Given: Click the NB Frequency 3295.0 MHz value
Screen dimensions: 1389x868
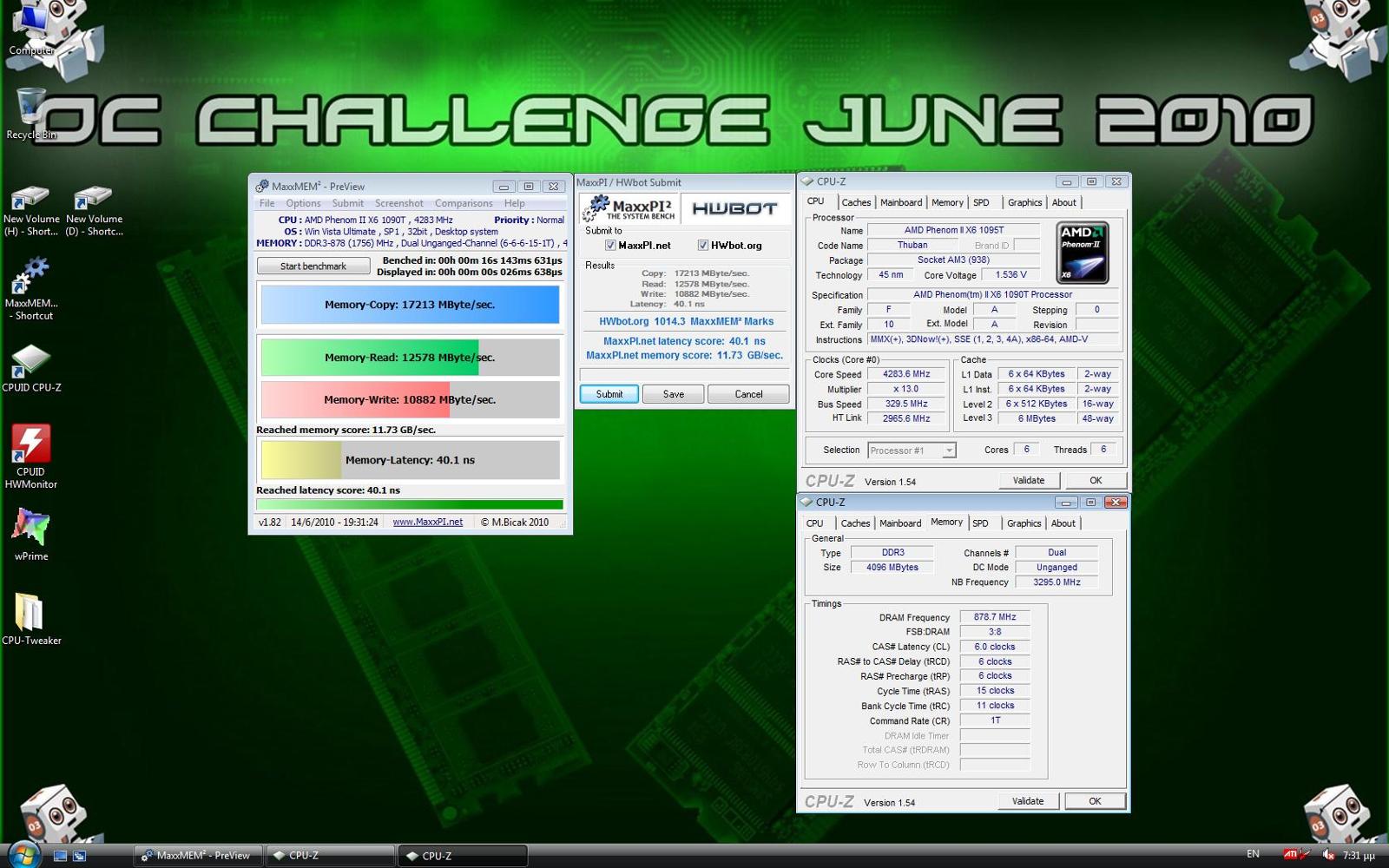Looking at the screenshot, I should [1057, 582].
